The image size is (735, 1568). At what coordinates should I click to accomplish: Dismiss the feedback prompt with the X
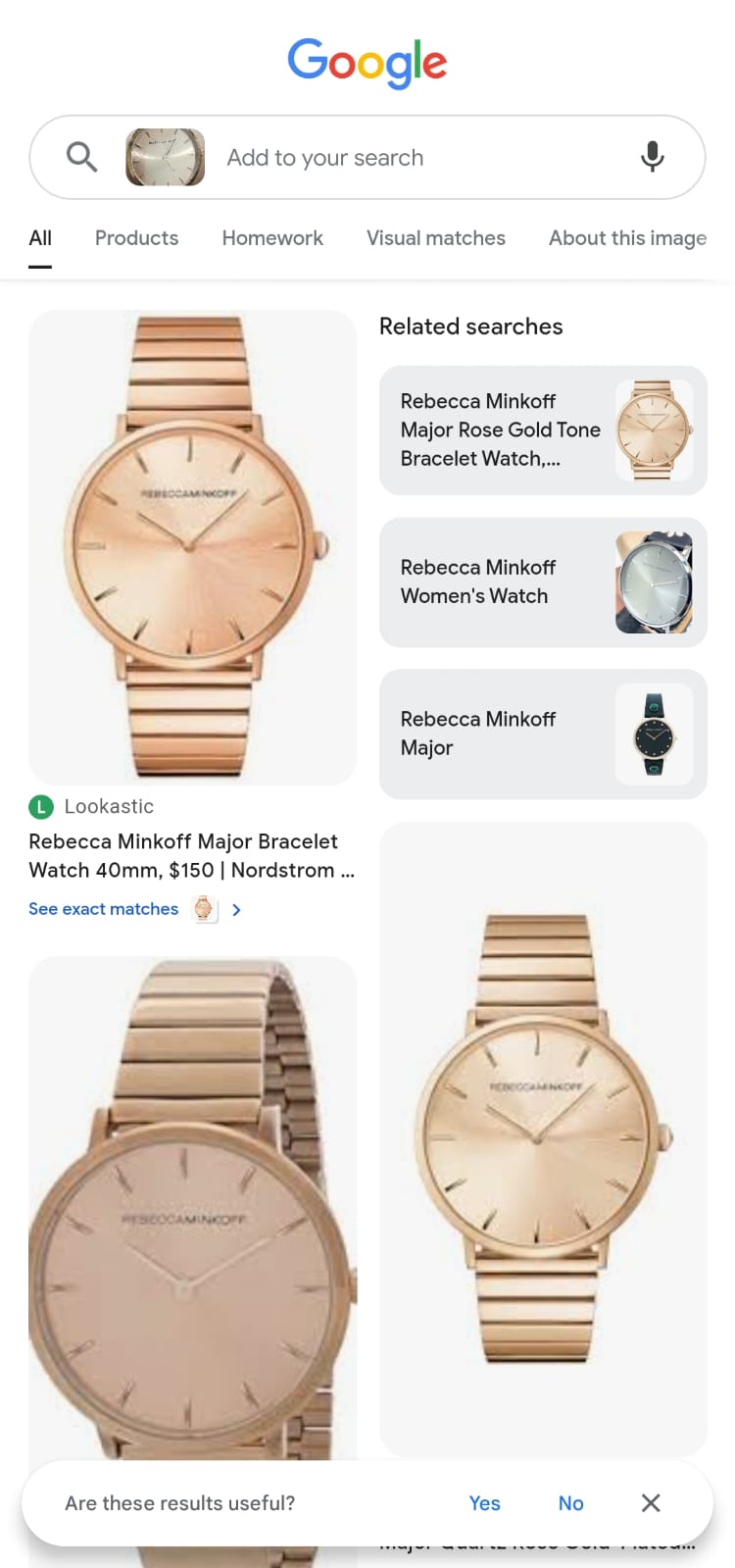651,1503
